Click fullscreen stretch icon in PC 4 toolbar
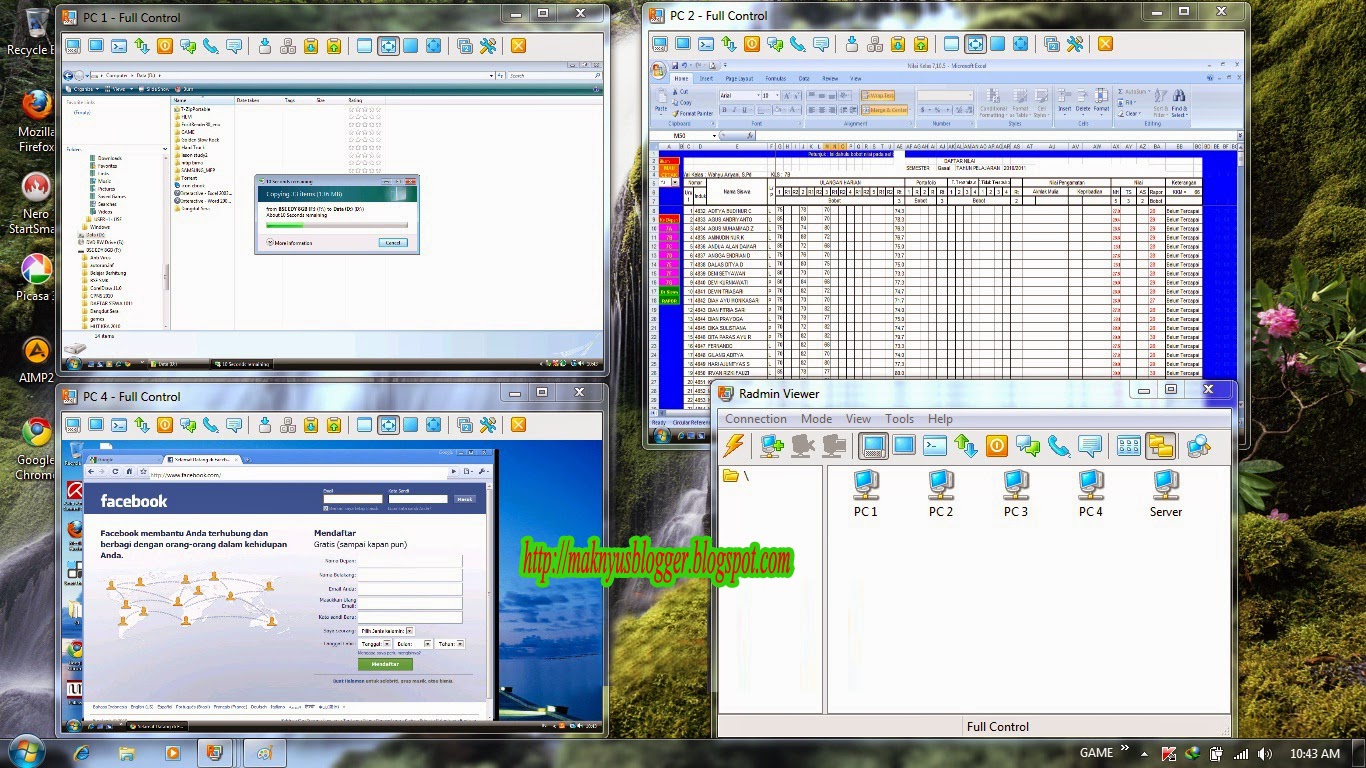 tap(433, 425)
